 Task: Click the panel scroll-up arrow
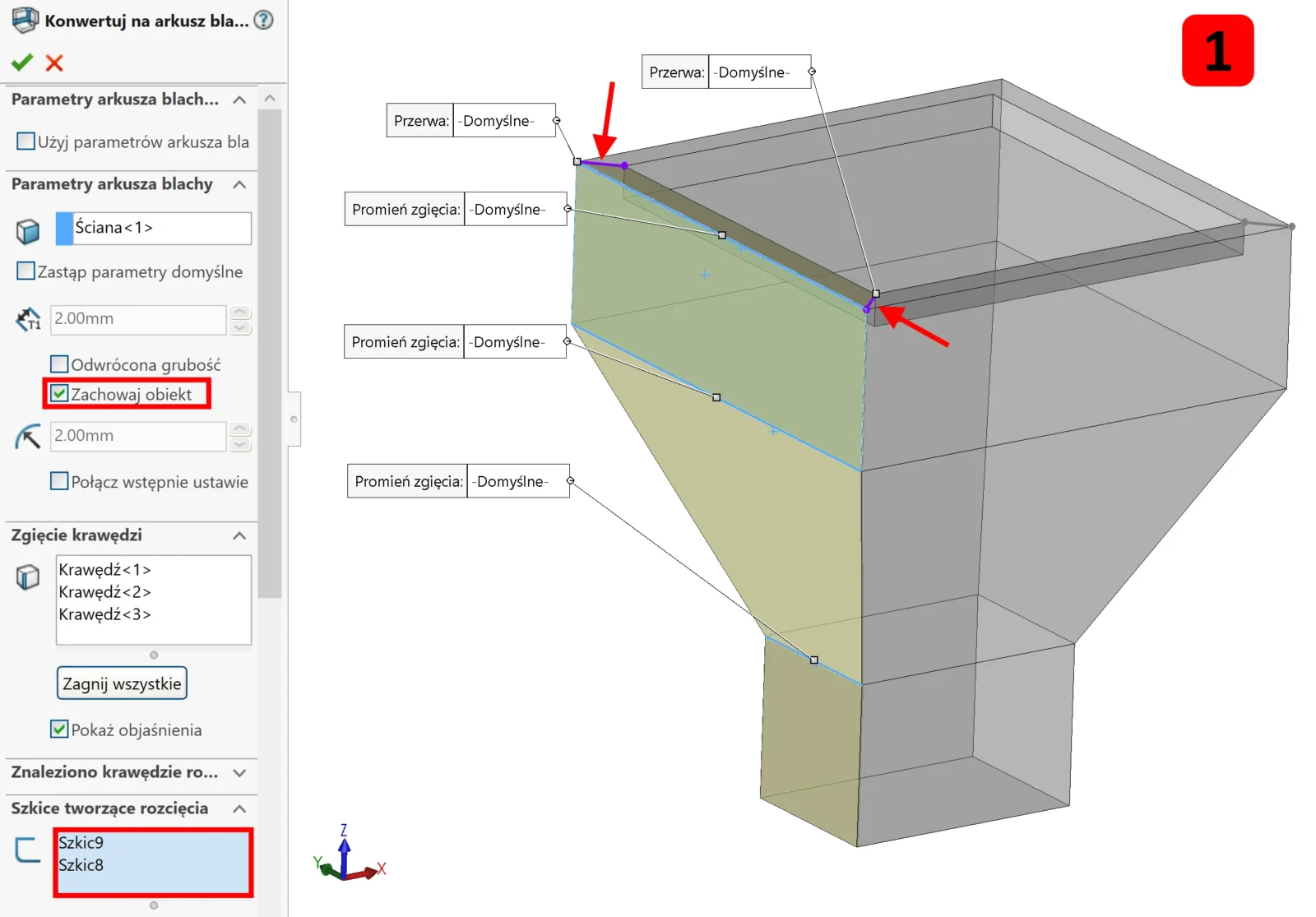click(x=270, y=98)
